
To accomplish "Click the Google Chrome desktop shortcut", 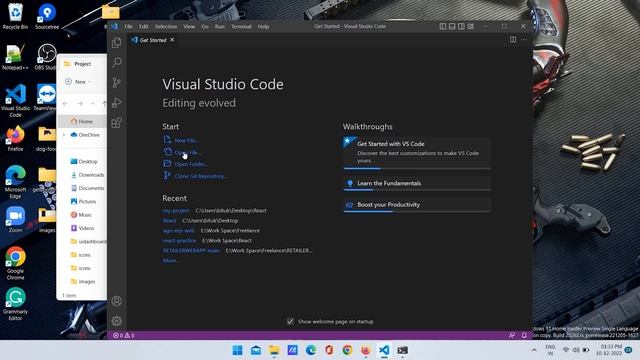I will pos(16,263).
